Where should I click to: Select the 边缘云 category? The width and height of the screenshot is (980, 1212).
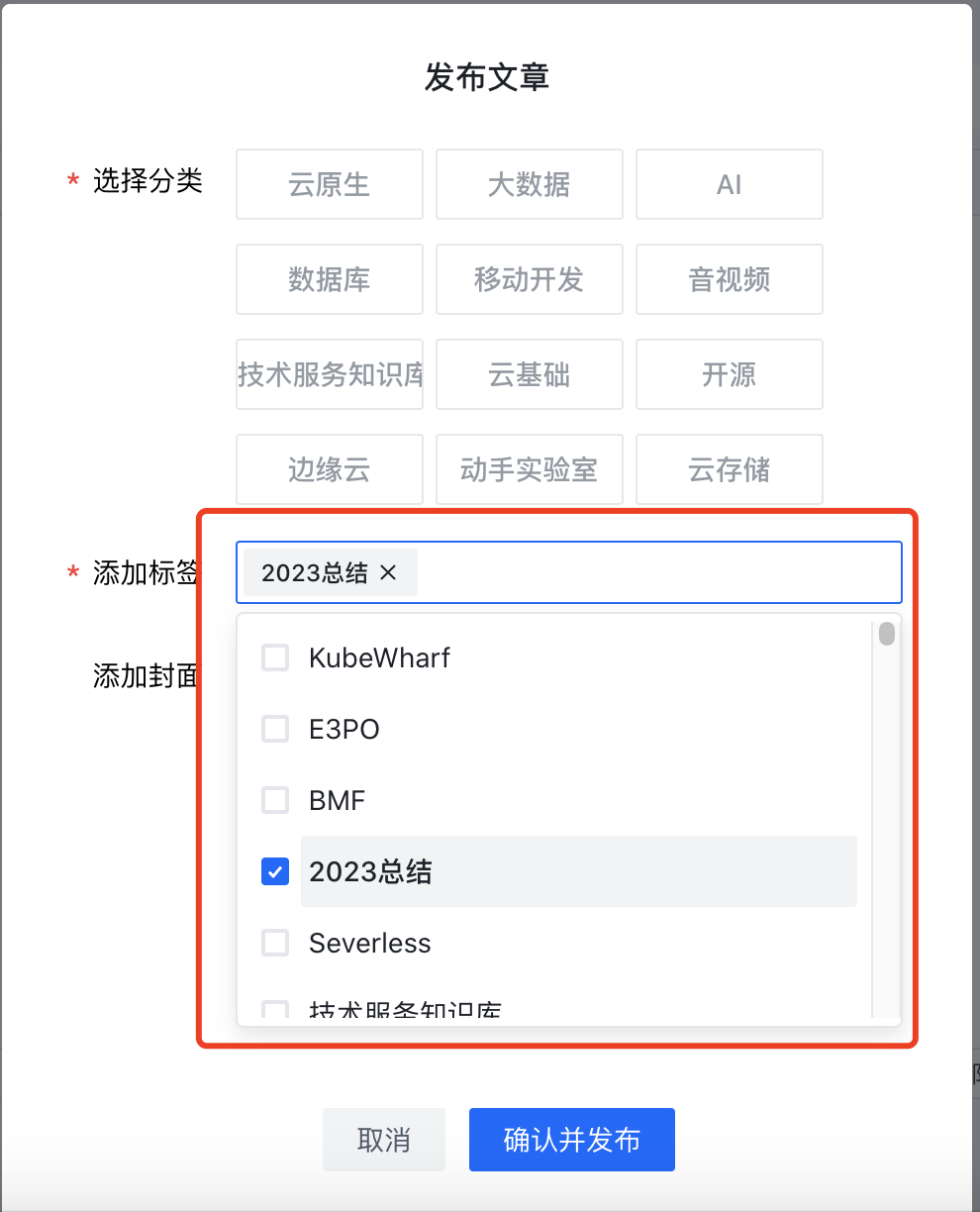coord(330,469)
